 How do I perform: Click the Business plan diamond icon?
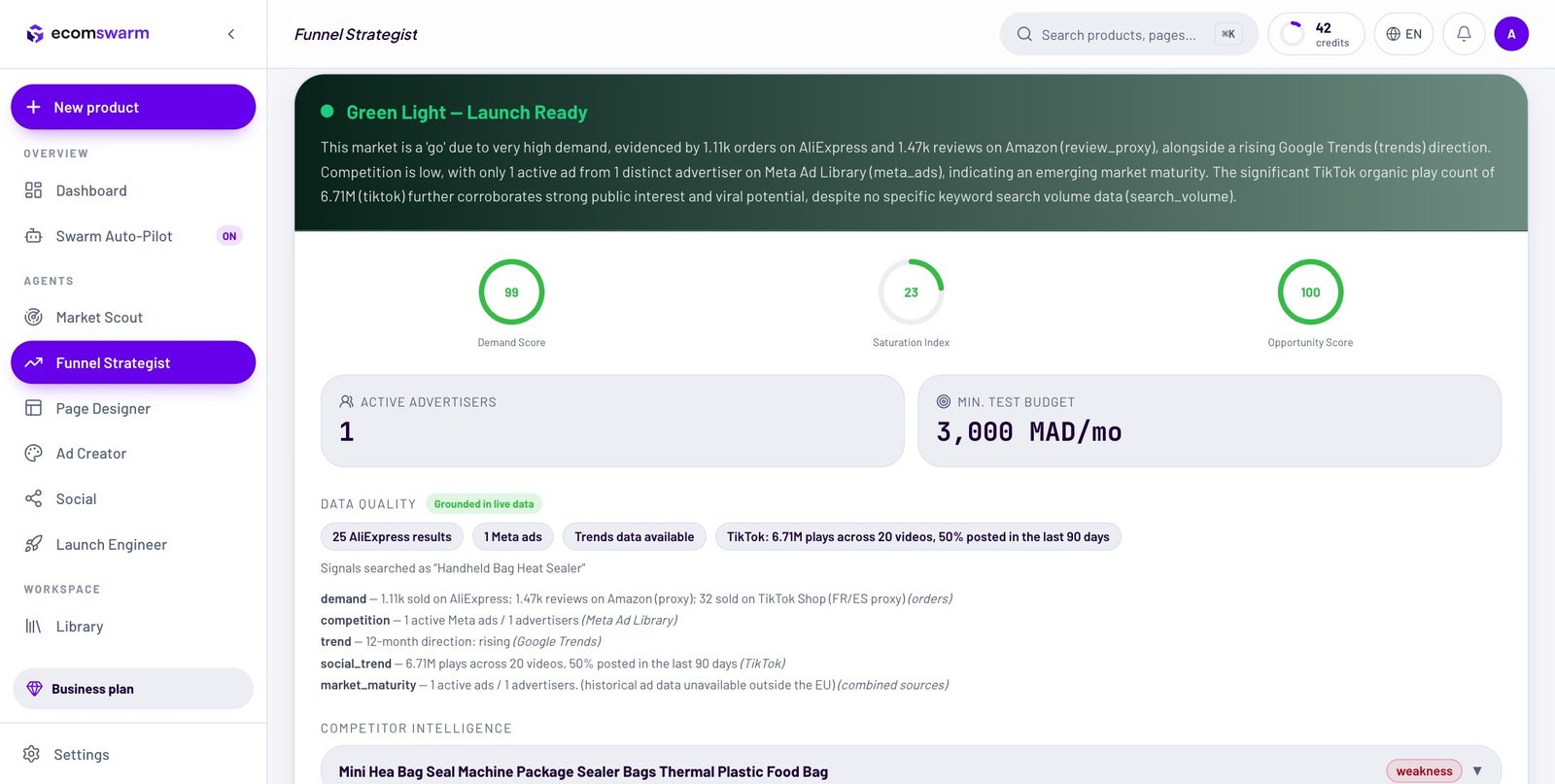coord(35,689)
